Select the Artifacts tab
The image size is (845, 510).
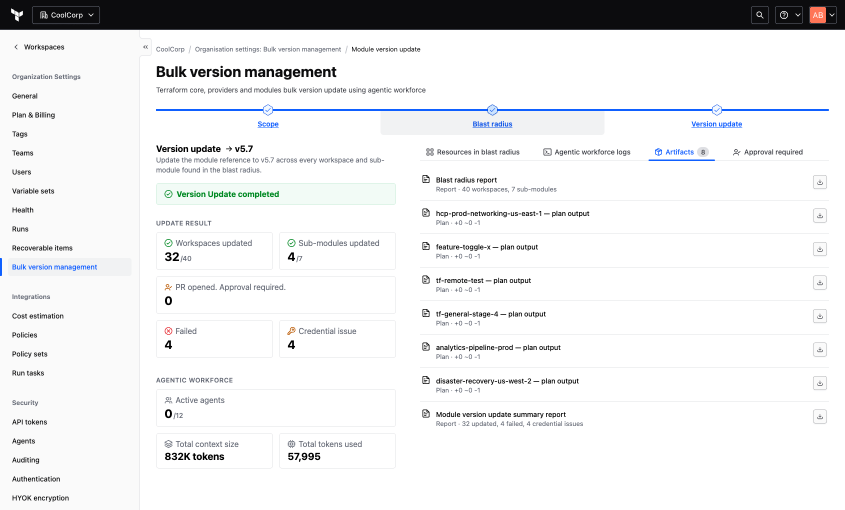pyautogui.click(x=682, y=152)
